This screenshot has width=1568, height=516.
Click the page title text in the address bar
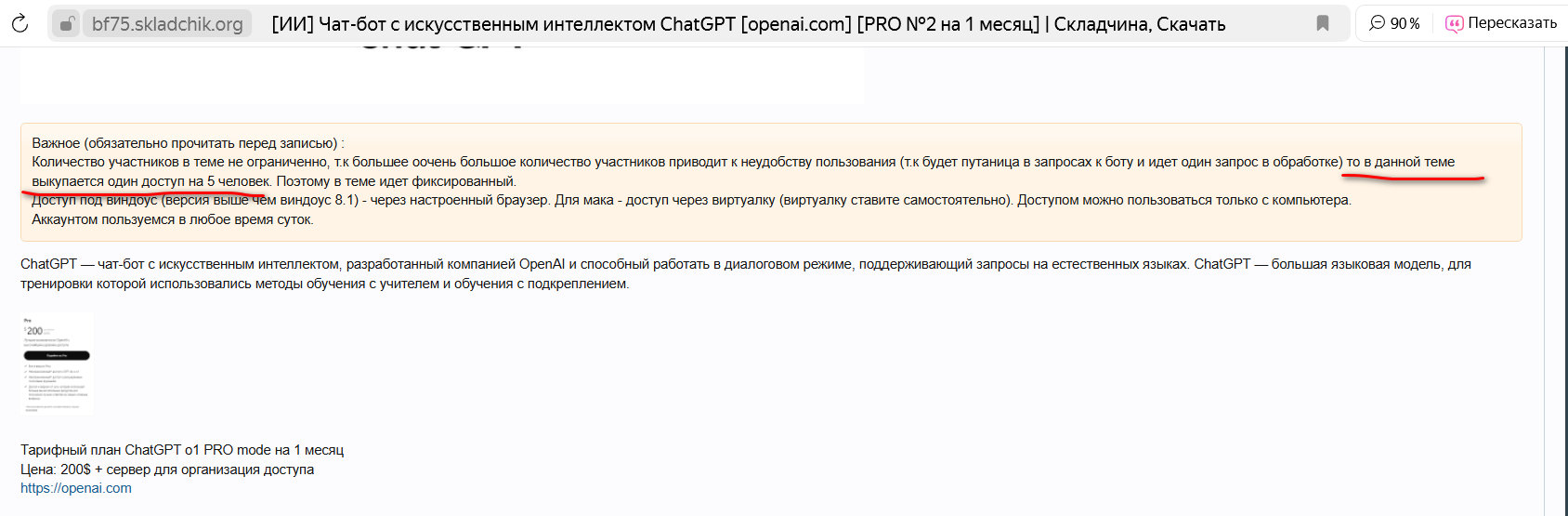click(x=748, y=24)
